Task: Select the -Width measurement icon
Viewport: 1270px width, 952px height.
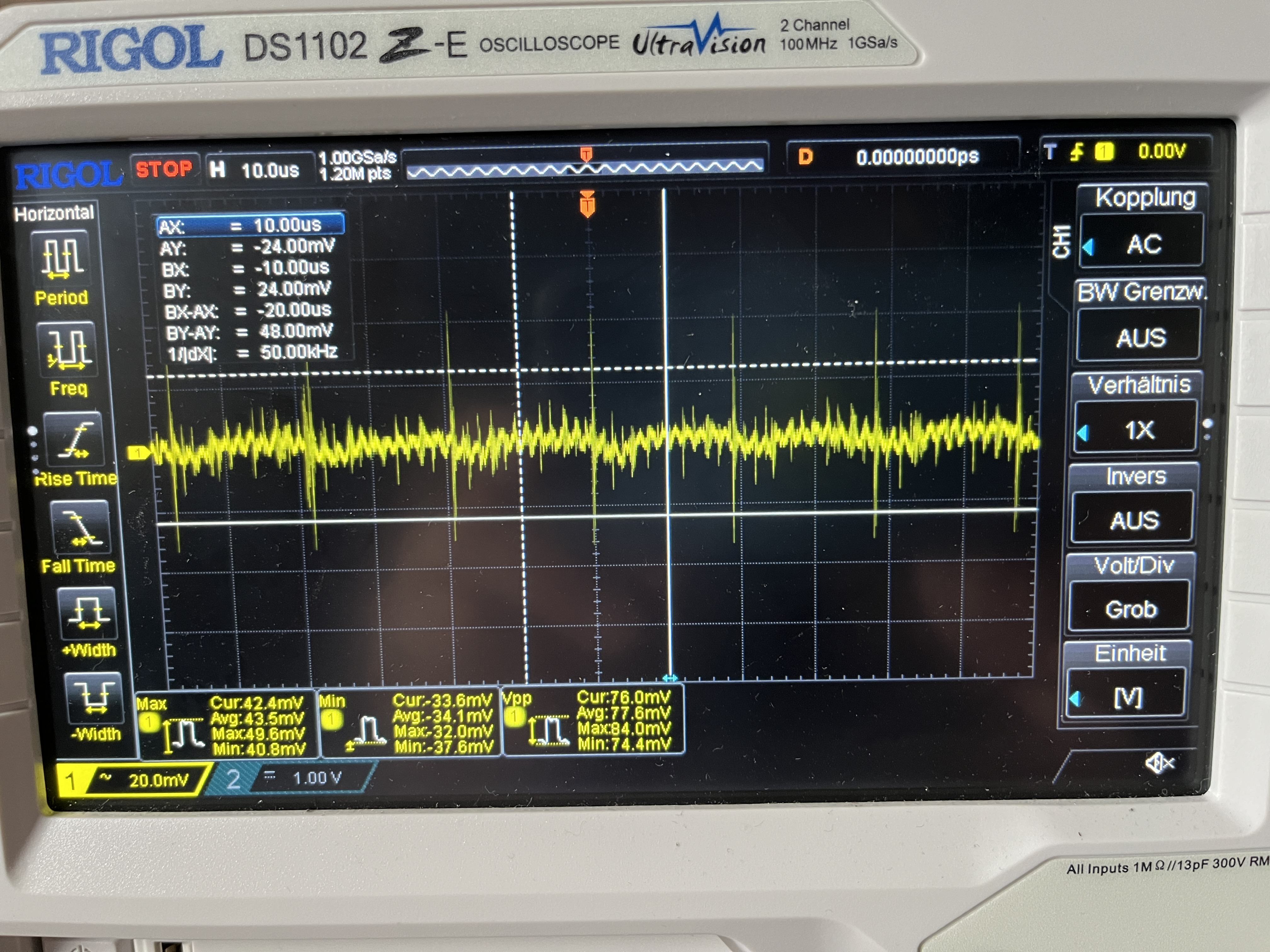Action: click(95, 697)
